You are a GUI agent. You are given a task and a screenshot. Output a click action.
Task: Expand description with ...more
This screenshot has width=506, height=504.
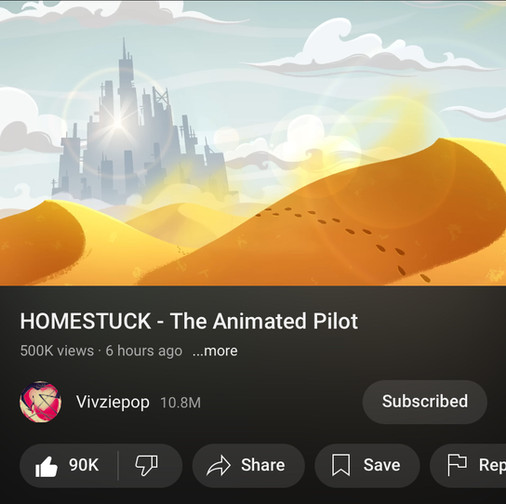pos(215,351)
